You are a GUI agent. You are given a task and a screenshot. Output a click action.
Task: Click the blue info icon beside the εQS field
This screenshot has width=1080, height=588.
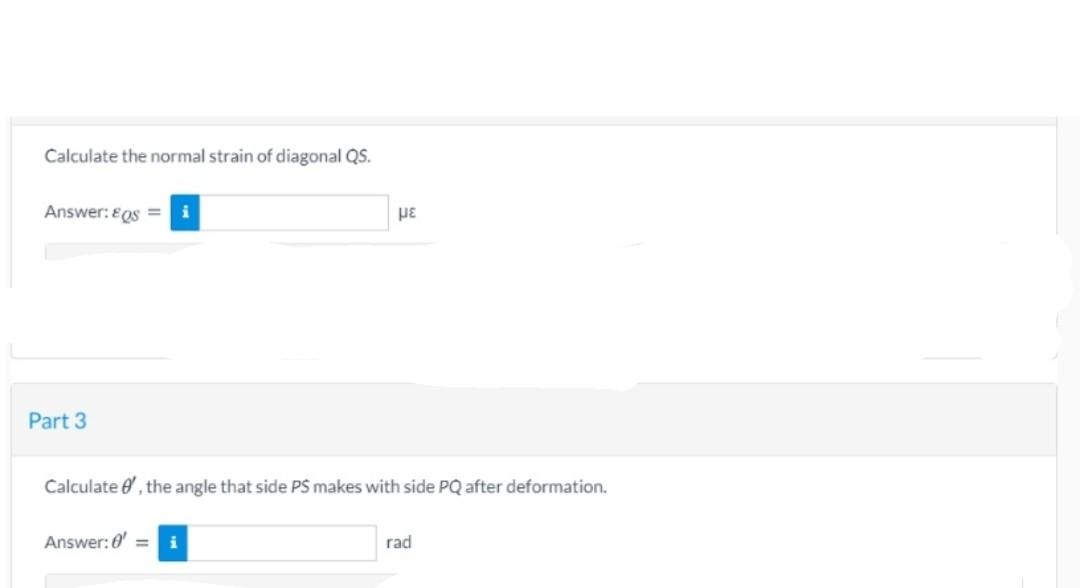coord(185,212)
